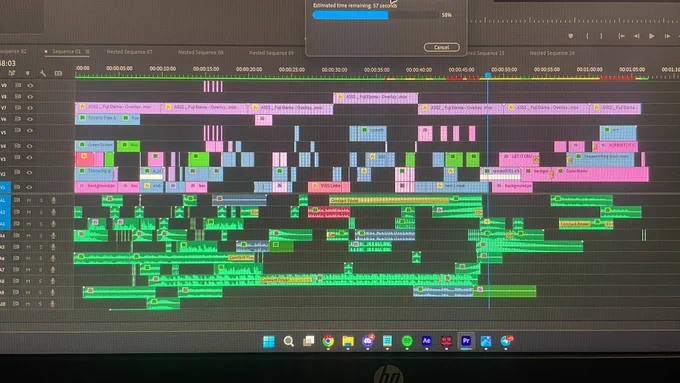Toggle track V6 output eye
The height and width of the screenshot is (383, 680).
pos(30,119)
